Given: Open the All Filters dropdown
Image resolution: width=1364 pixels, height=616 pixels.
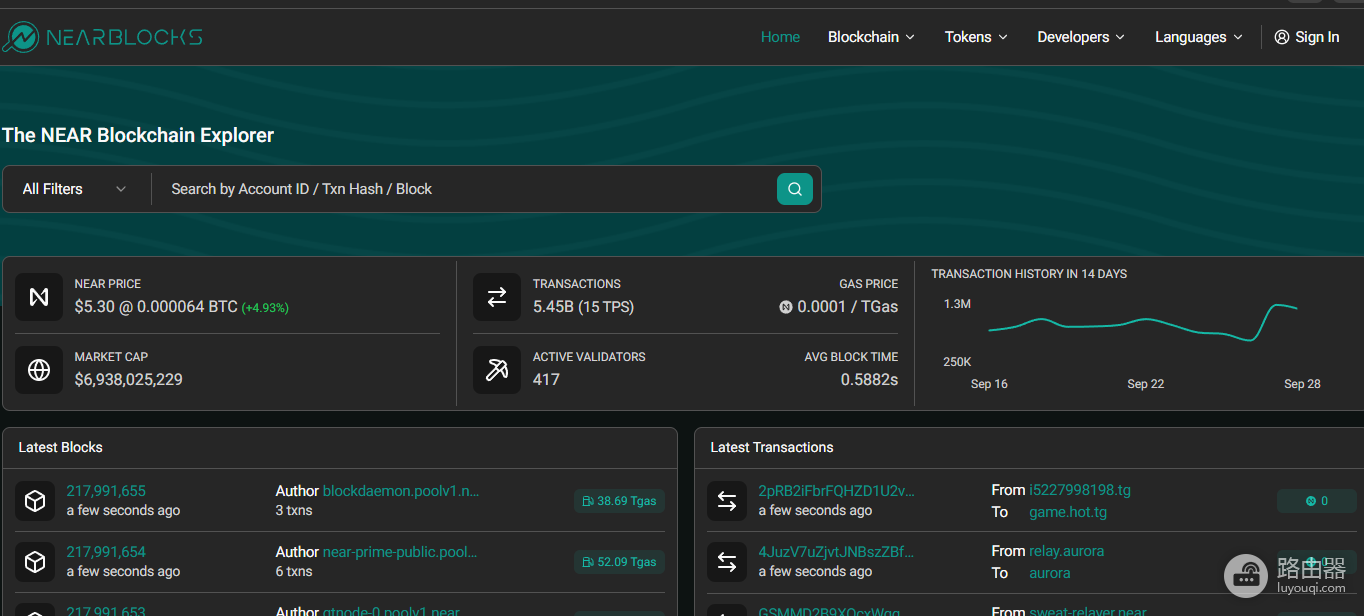Looking at the screenshot, I should click(x=76, y=189).
